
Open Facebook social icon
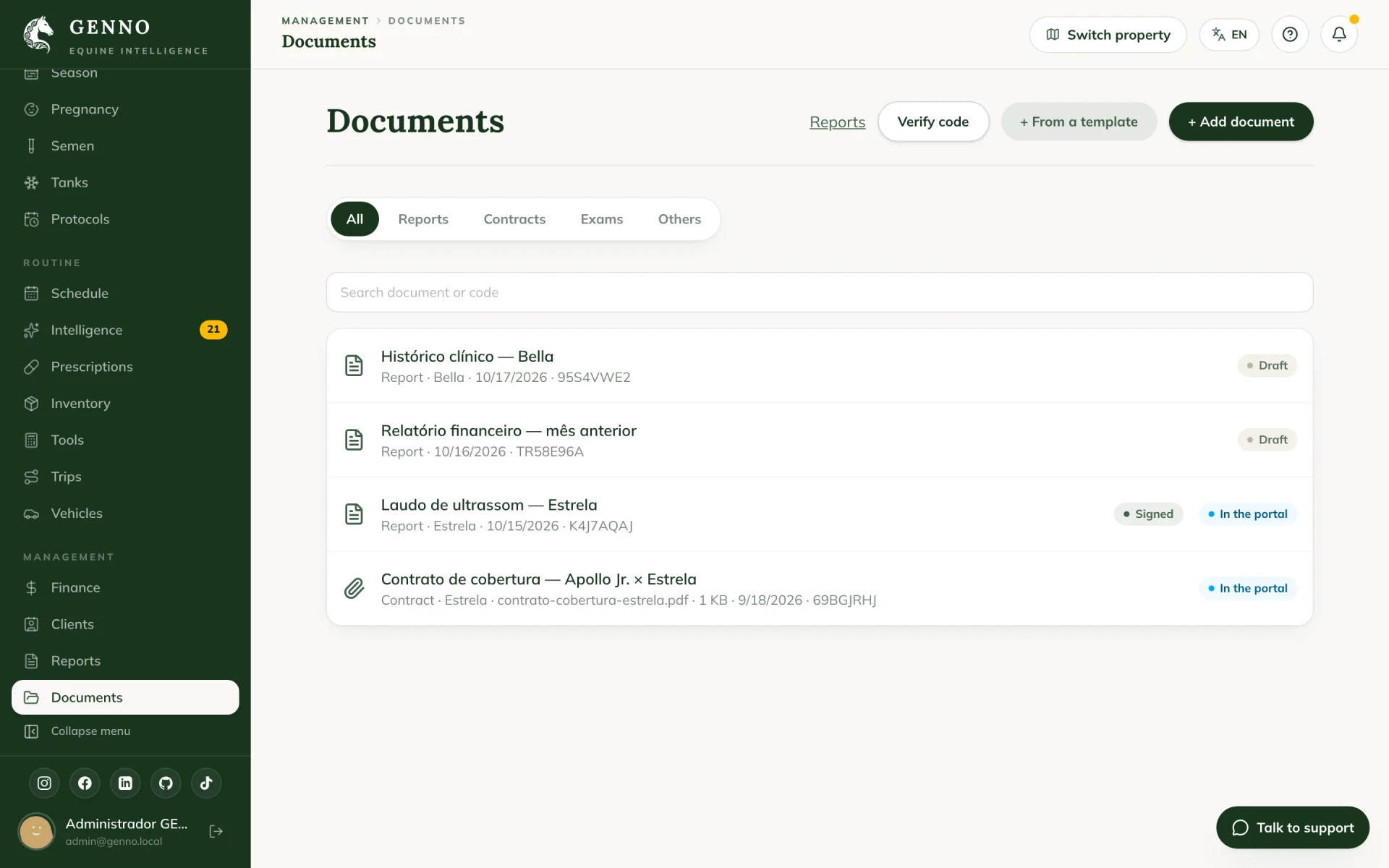[x=85, y=783]
